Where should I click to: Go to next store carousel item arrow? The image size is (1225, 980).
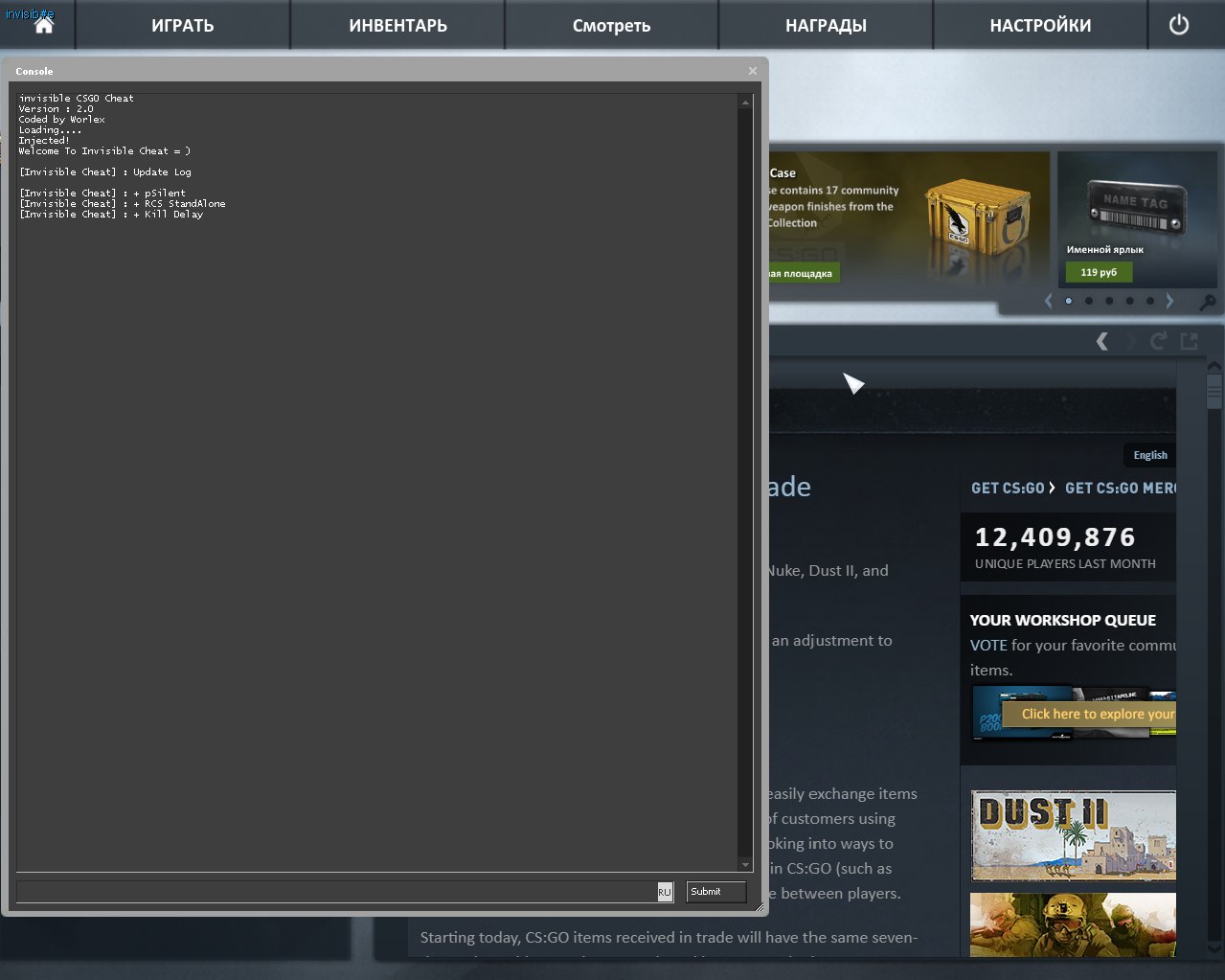click(1169, 301)
